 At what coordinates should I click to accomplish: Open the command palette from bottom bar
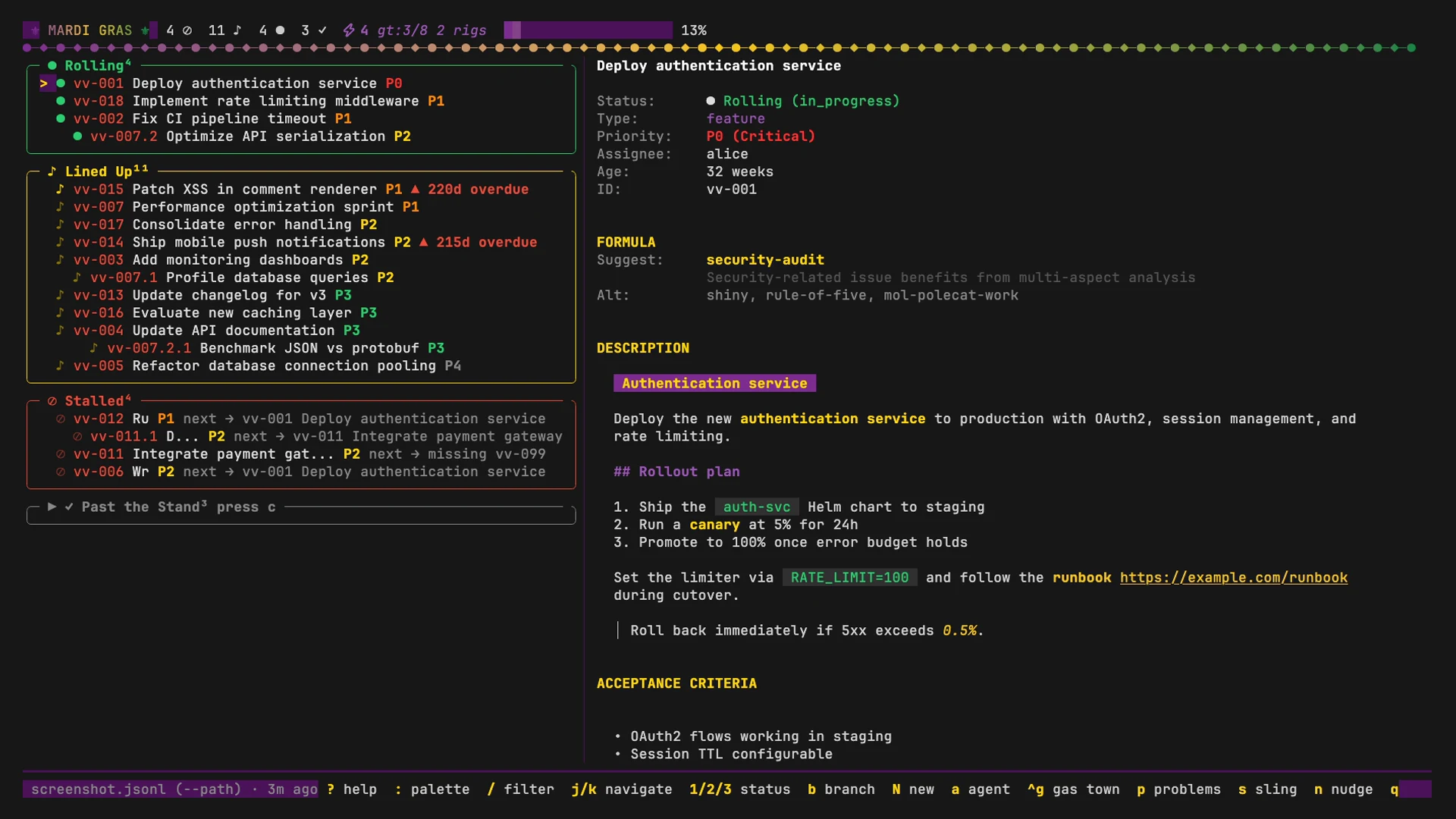coord(432,789)
